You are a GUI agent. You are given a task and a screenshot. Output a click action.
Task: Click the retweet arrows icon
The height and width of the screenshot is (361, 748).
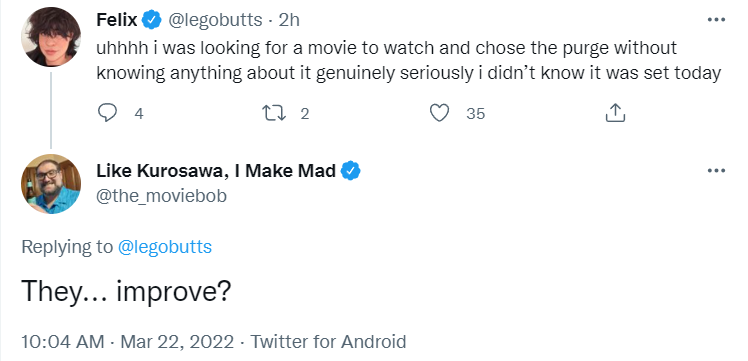274,113
